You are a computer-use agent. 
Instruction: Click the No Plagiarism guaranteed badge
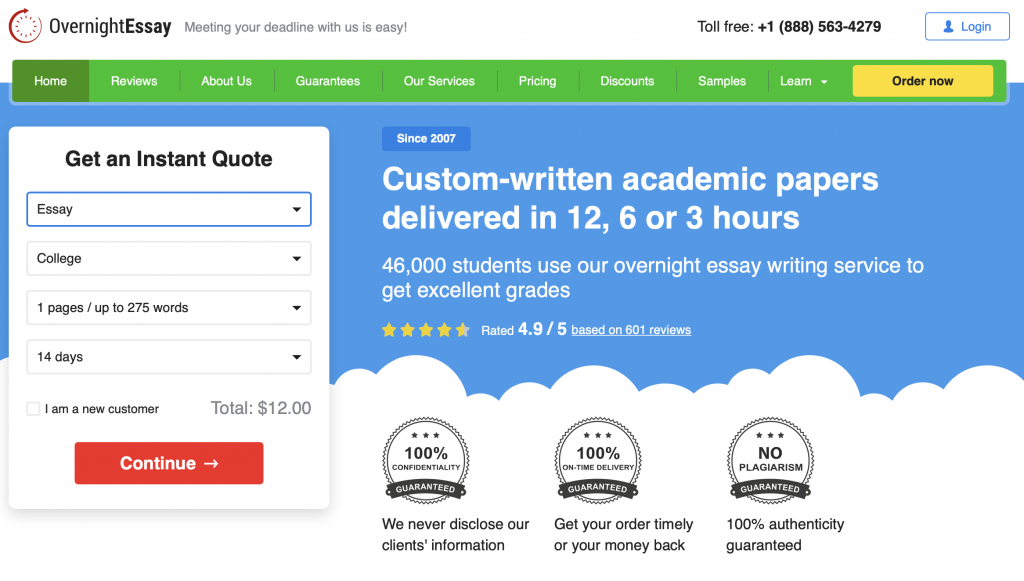pos(769,460)
